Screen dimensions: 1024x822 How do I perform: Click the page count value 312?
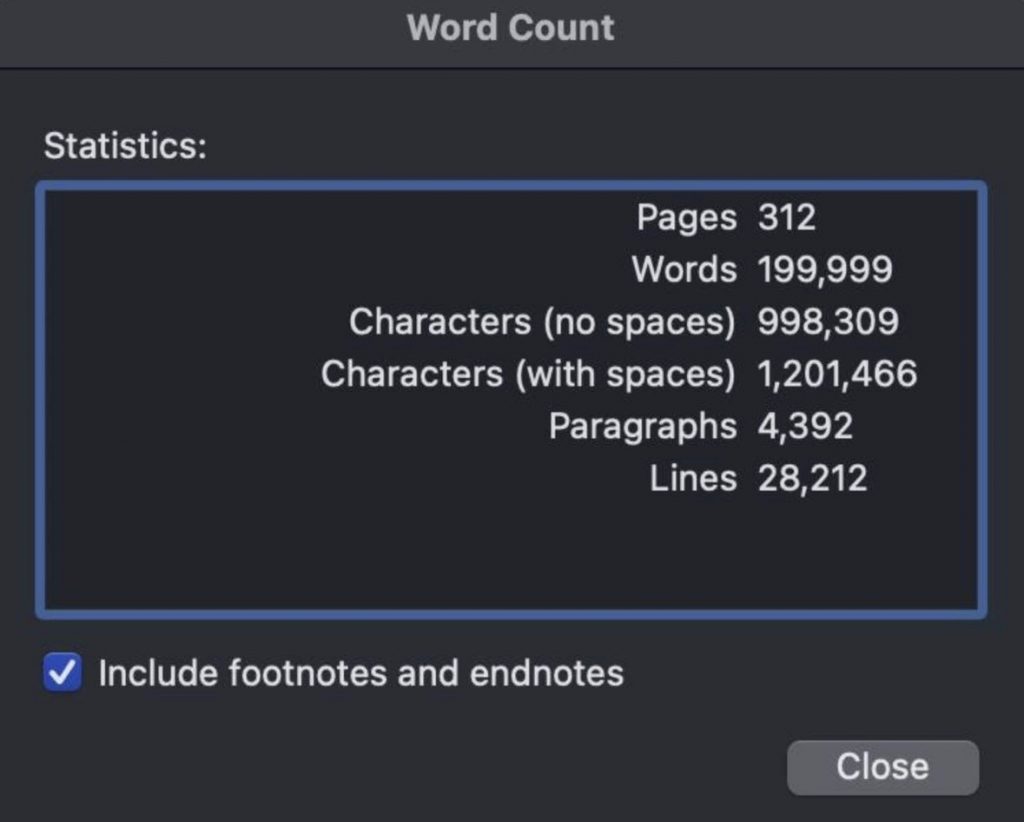click(x=787, y=217)
